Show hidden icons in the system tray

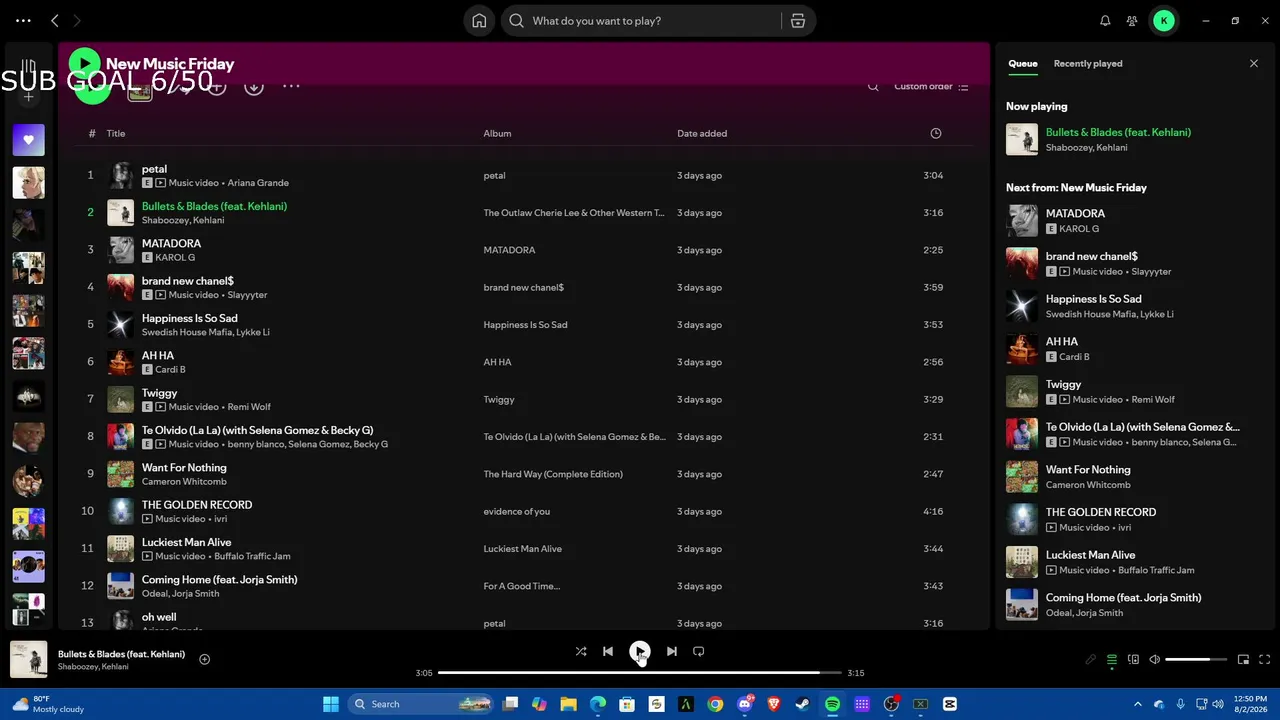[x=1137, y=704]
